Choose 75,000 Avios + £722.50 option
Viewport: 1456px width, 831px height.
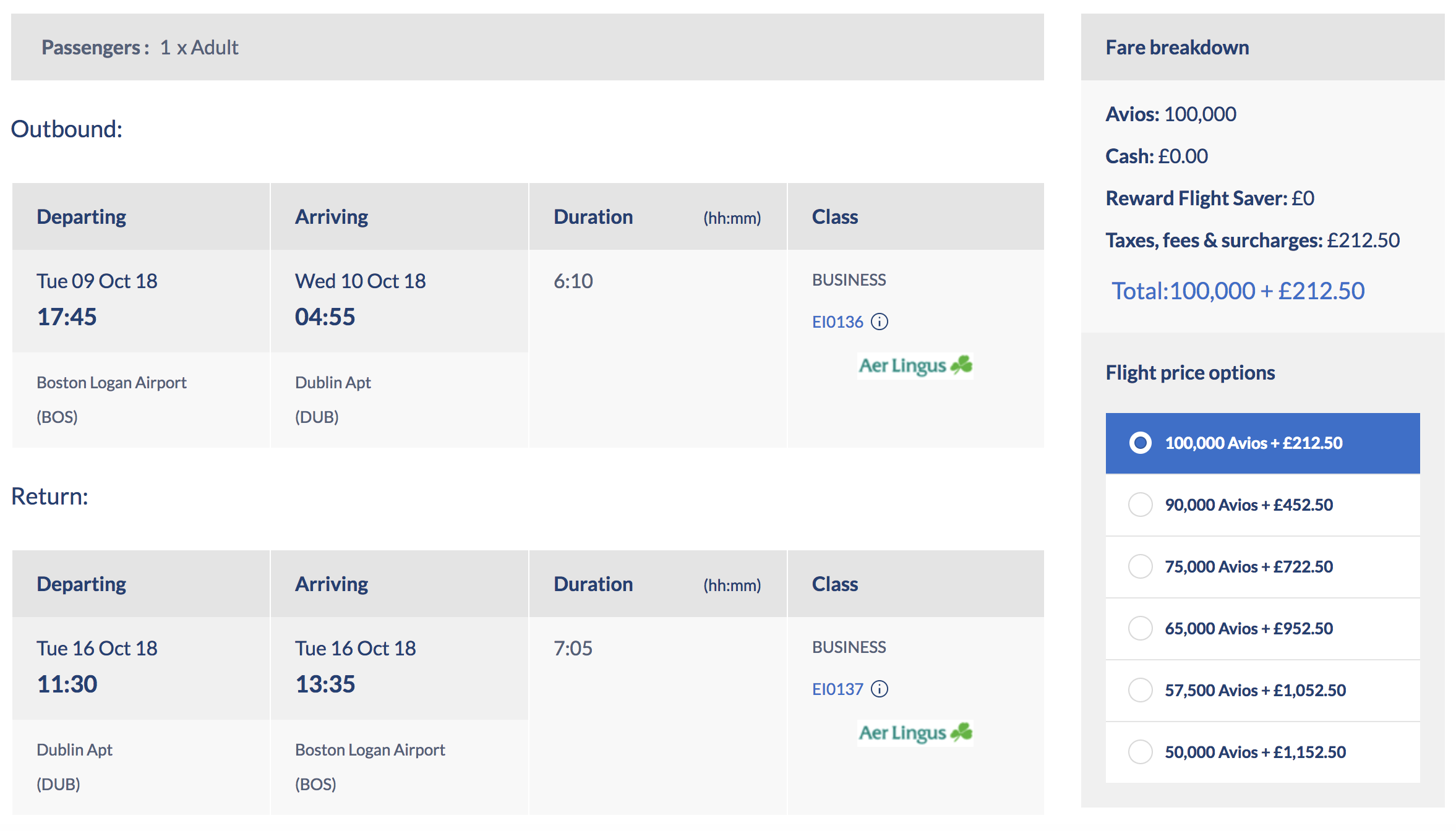coord(1262,566)
